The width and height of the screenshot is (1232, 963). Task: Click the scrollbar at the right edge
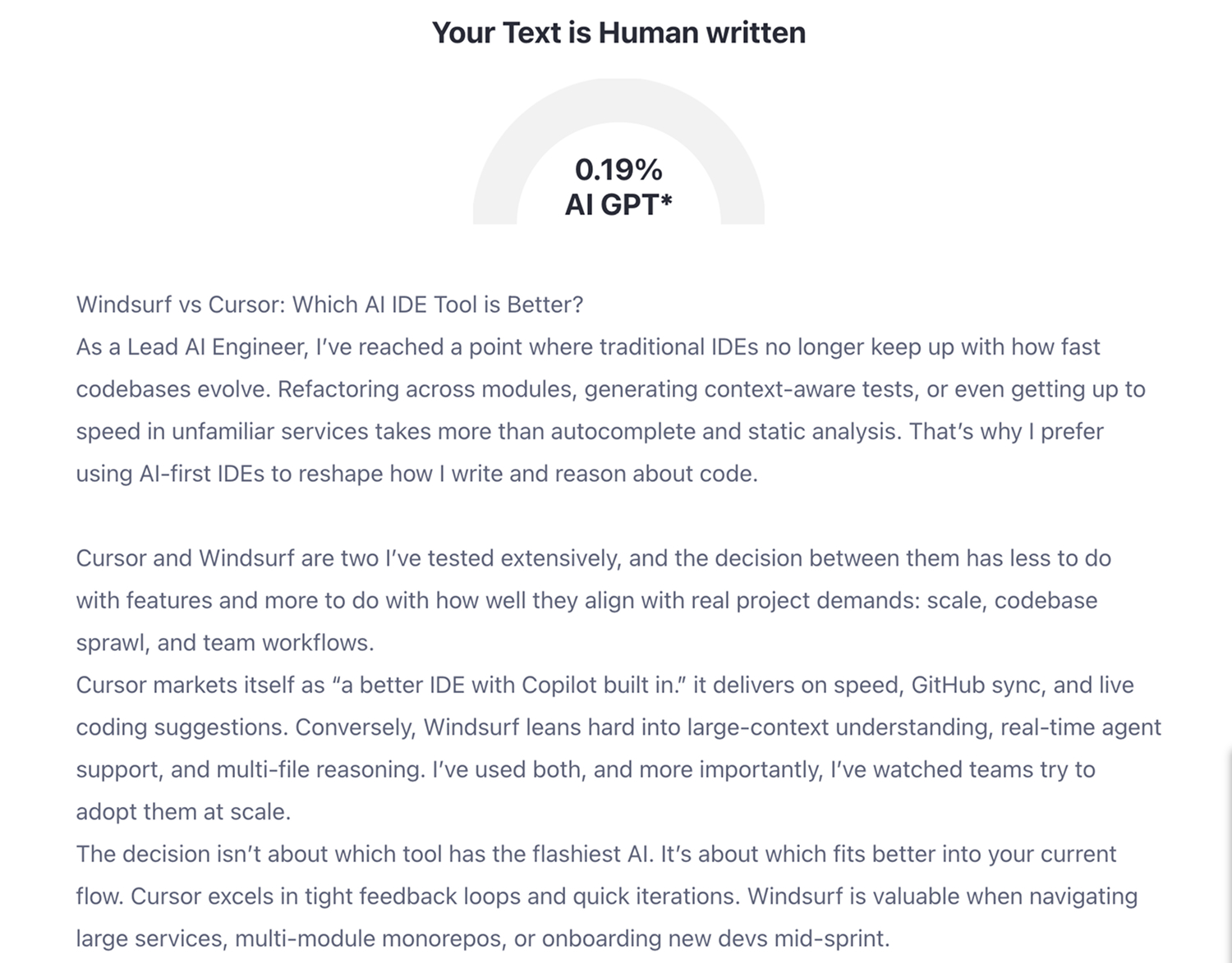(1229, 854)
